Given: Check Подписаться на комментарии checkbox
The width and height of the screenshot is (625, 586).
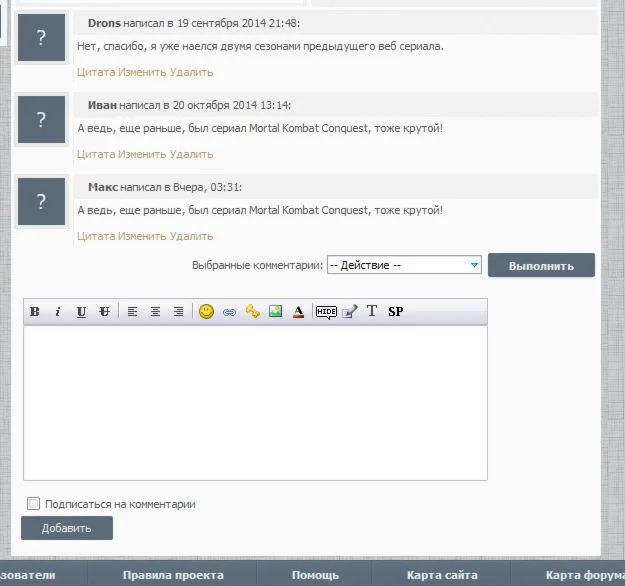Looking at the screenshot, I should click(x=33, y=503).
